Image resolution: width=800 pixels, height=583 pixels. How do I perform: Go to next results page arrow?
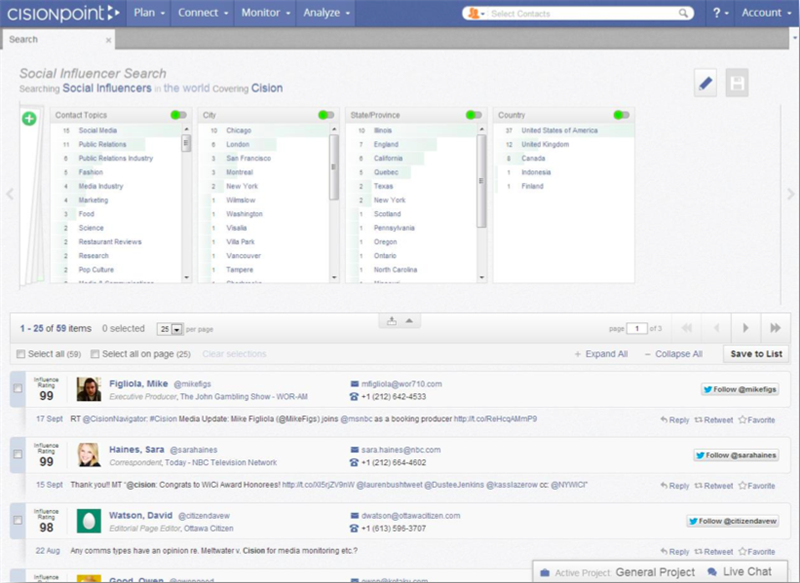(745, 328)
